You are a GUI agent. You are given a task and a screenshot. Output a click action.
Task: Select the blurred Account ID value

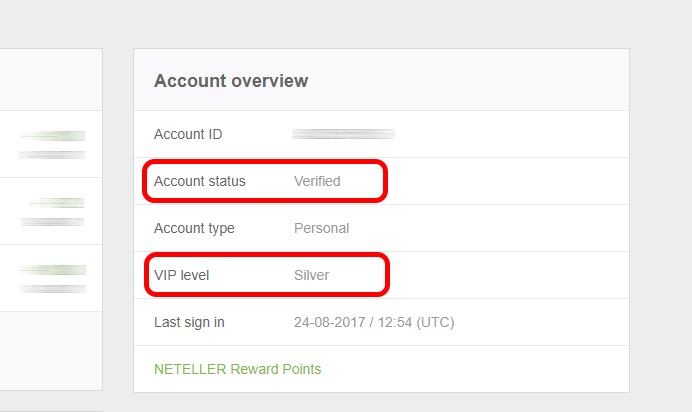(x=343, y=134)
